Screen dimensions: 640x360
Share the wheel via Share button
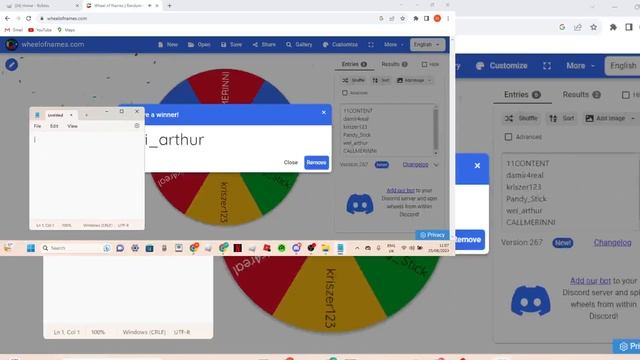[264, 44]
